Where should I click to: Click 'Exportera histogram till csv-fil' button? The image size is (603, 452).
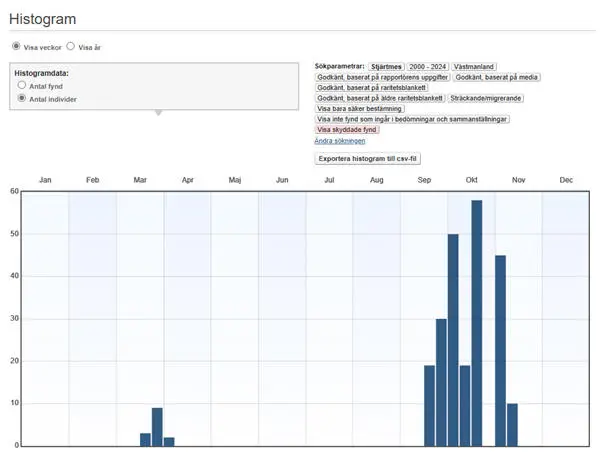tap(368, 159)
